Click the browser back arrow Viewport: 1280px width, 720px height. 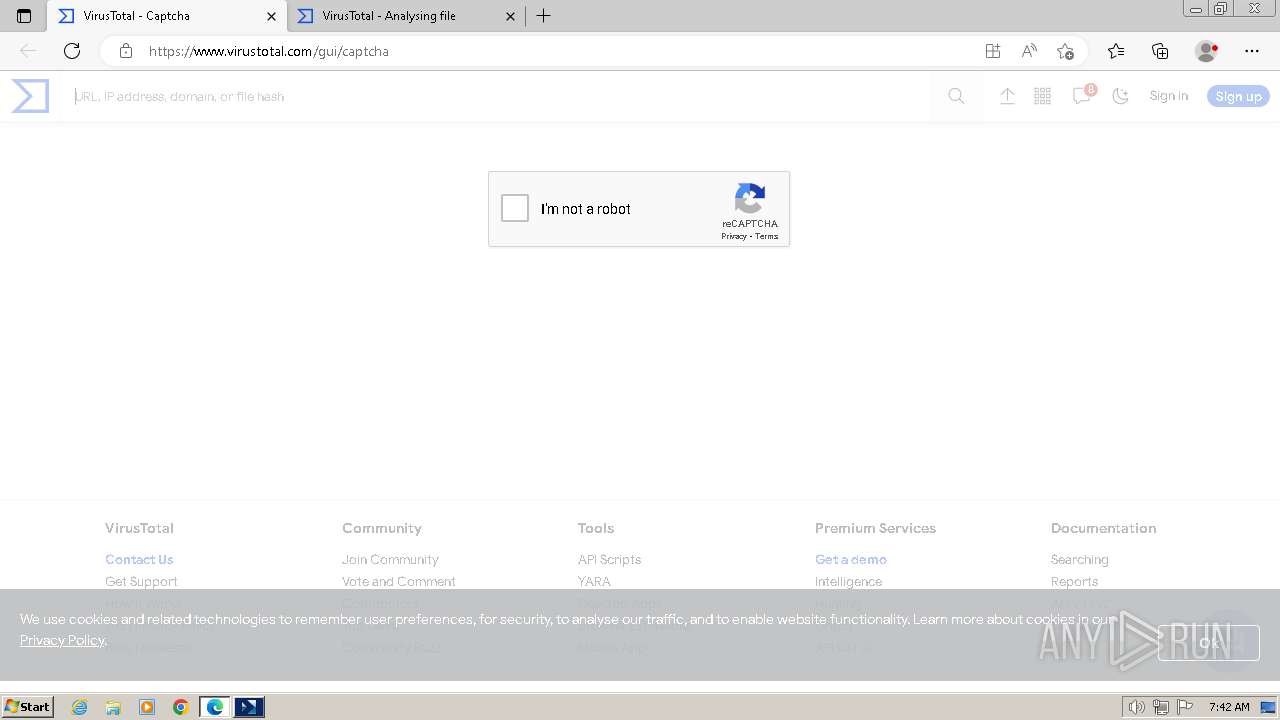click(x=28, y=51)
